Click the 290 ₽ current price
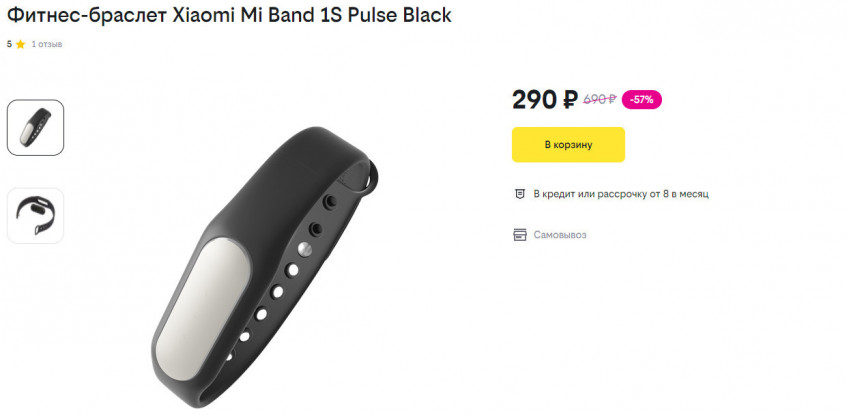The height and width of the screenshot is (415, 847). 544,99
